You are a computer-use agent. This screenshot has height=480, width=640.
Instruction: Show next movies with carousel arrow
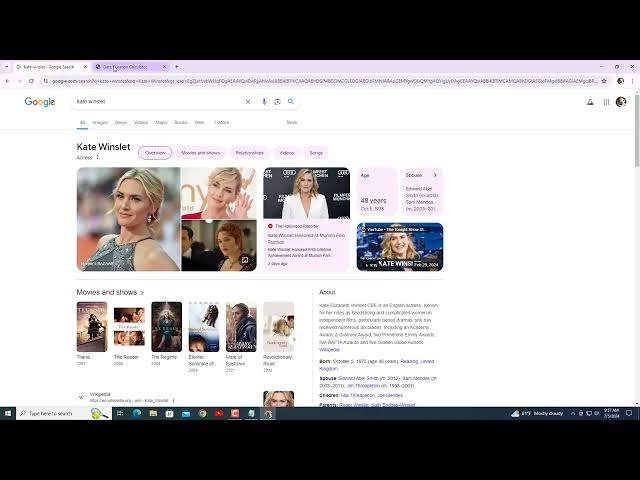click(294, 339)
